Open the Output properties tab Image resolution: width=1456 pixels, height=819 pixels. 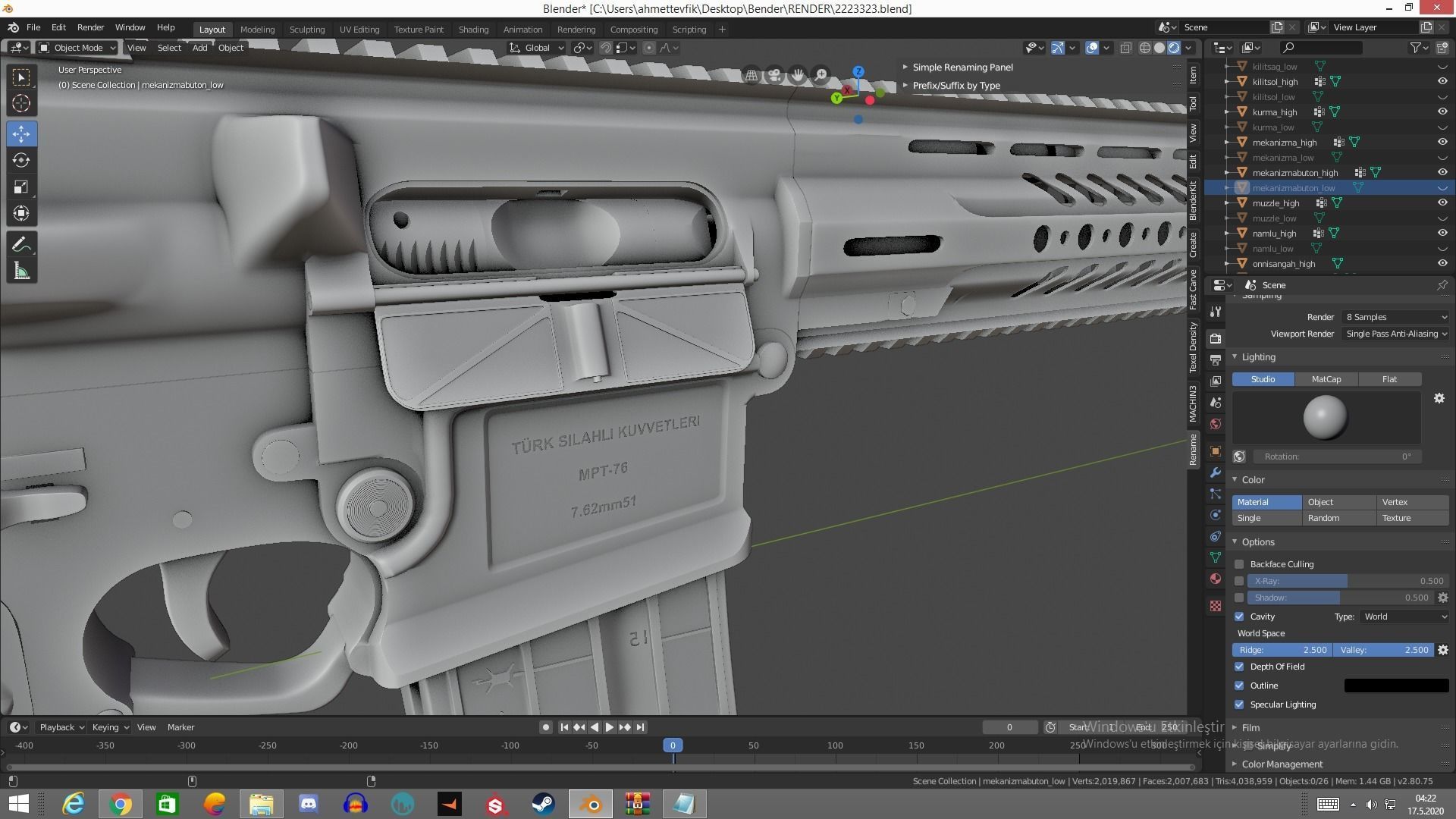[1216, 359]
